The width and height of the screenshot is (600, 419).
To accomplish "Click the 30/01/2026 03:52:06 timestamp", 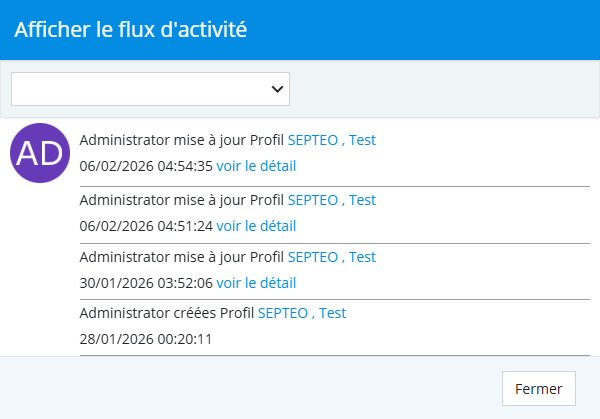I will pyautogui.click(x=146, y=283).
